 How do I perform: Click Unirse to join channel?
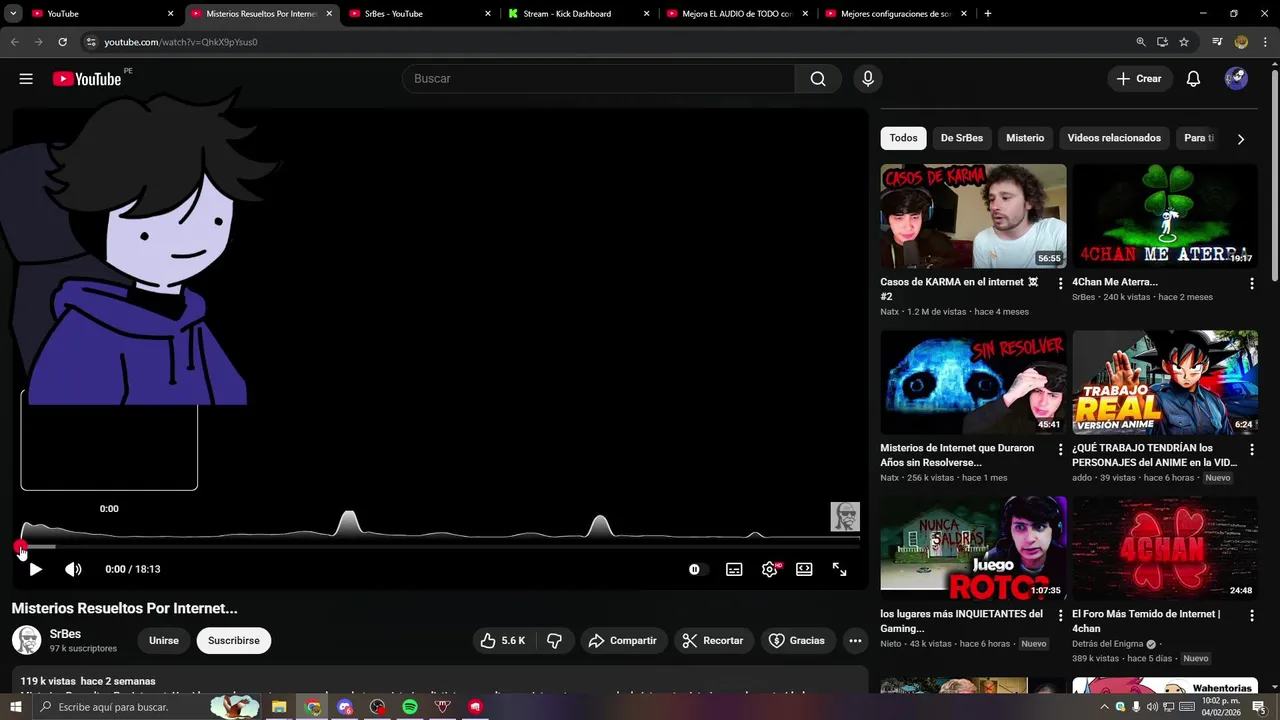[164, 641]
